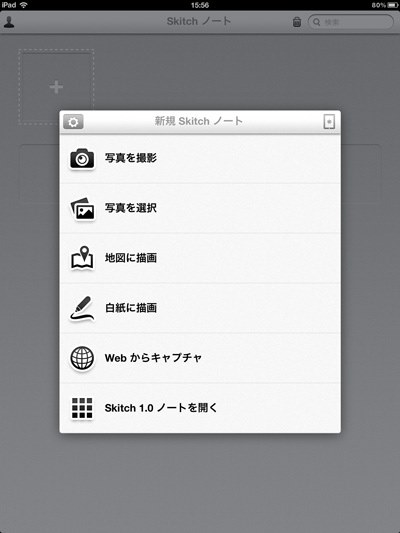Click the search input field in the top bar
Viewport: 400px width, 533px height.
[x=351, y=22]
